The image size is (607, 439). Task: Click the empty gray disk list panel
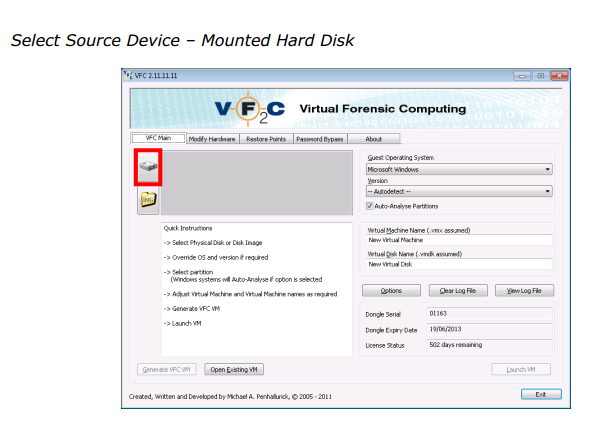[x=257, y=182]
